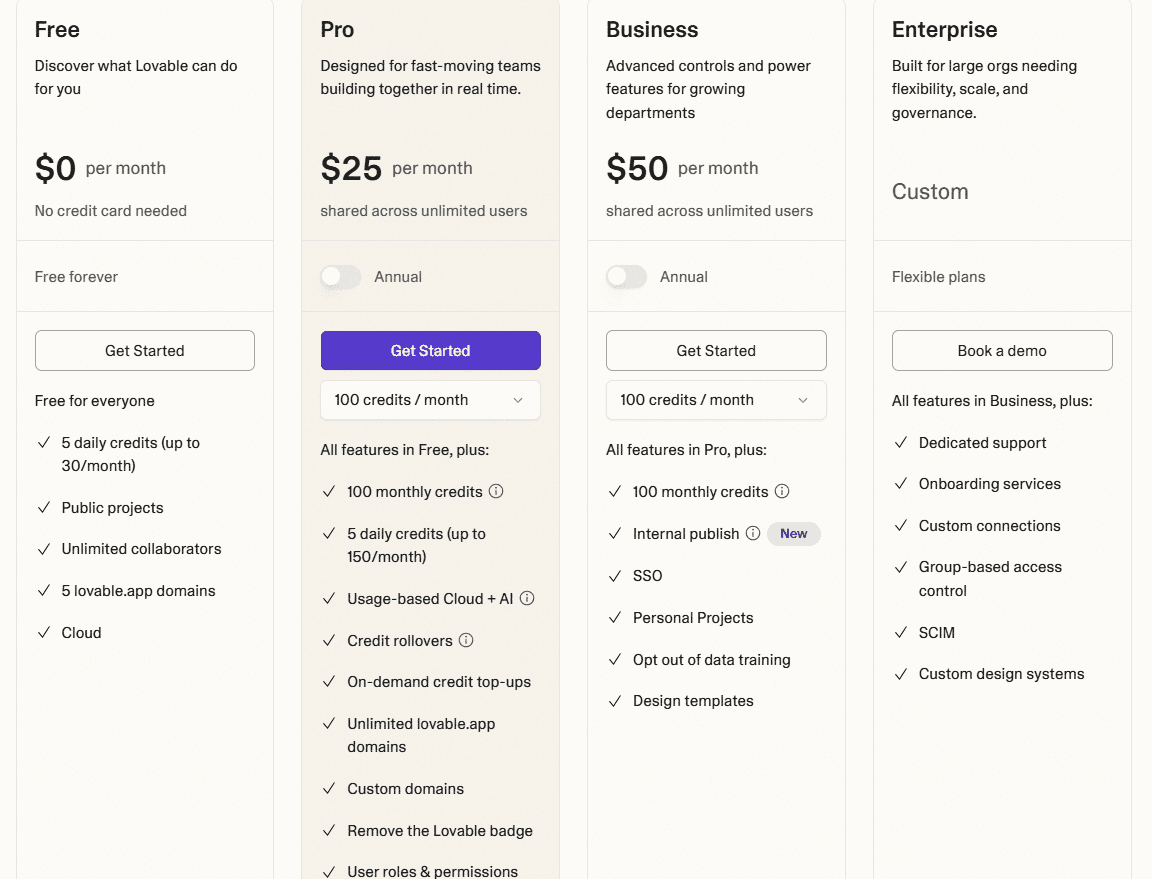Screen dimensions: 1152x879
Task: Click Book a demo for Enterprise
Action: pos(1002,350)
